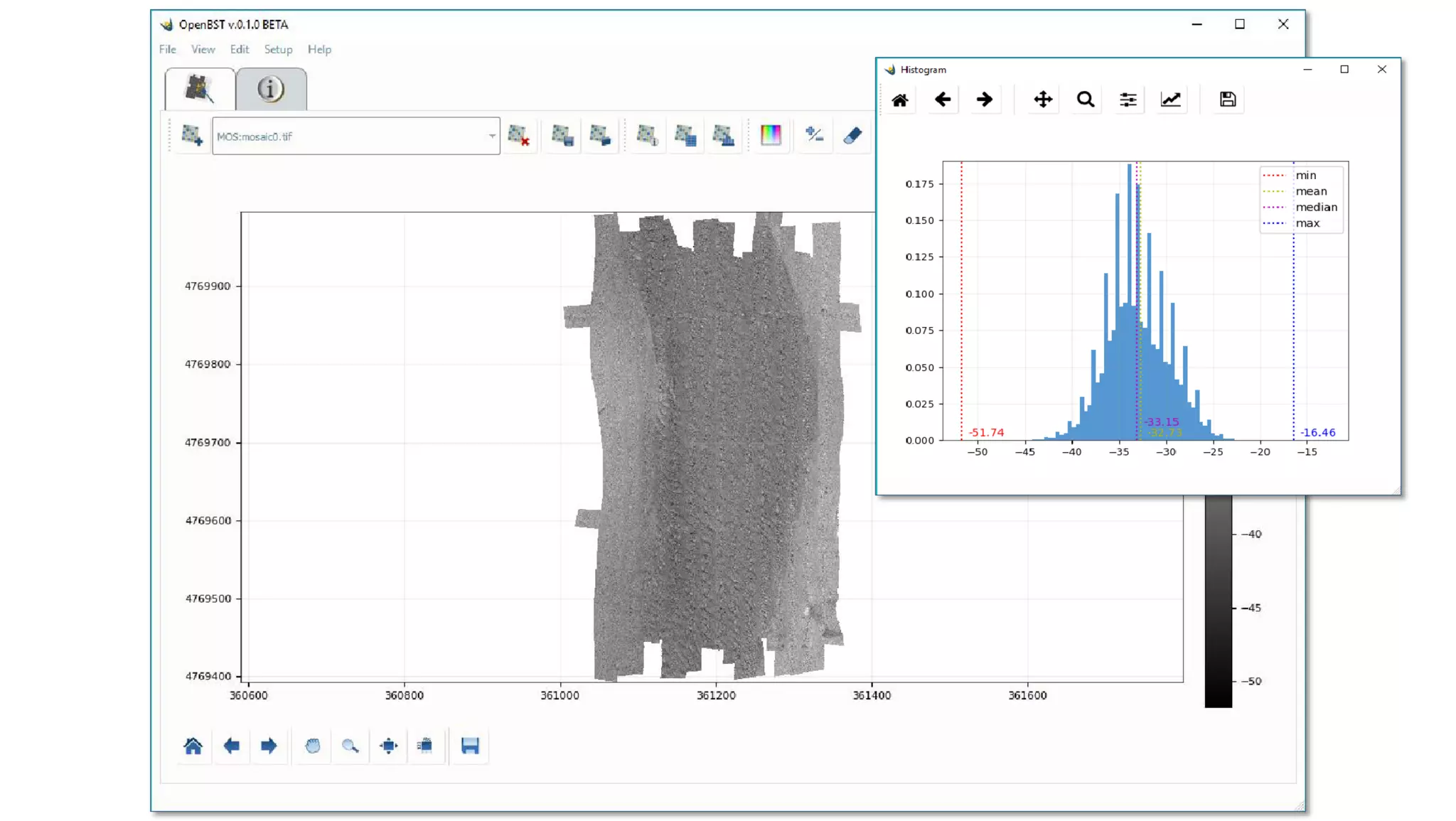Select the eraser tool icon
The width and height of the screenshot is (1456, 821).
[852, 135]
